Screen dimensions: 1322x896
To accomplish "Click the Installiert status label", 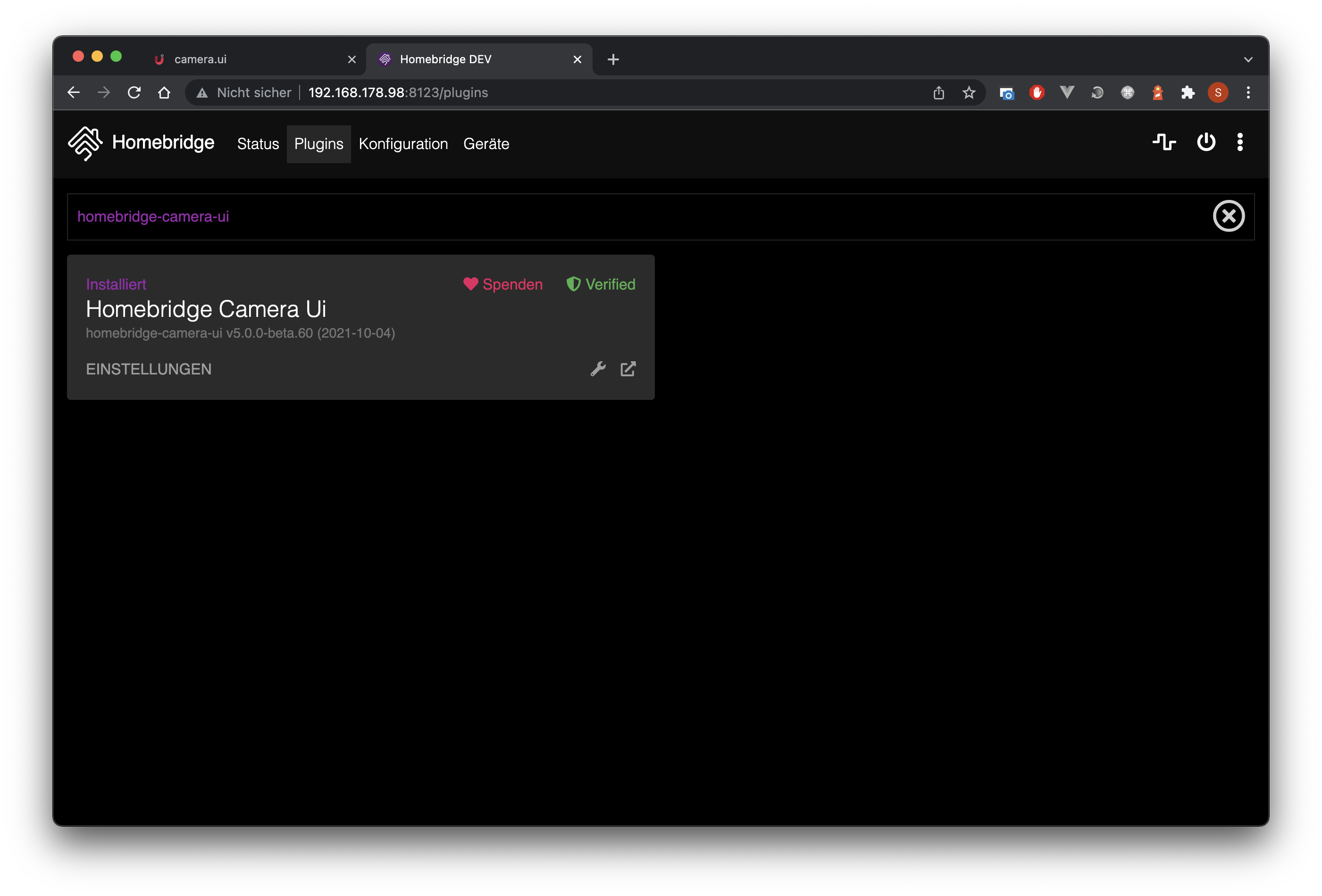I will tap(116, 284).
